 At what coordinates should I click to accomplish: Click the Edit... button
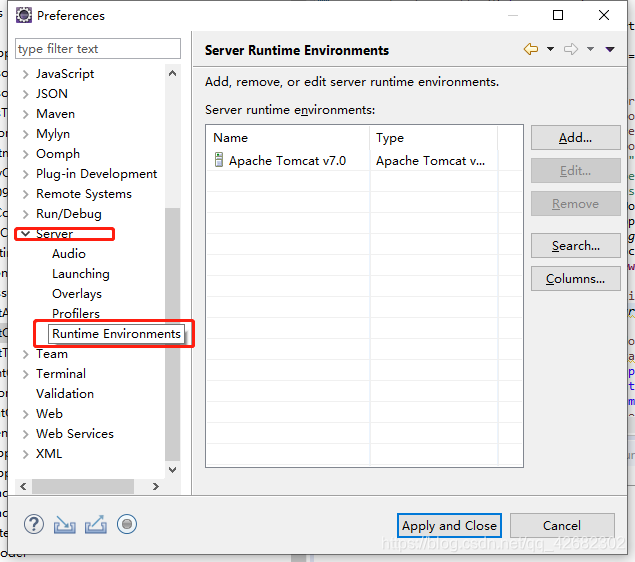click(575, 170)
